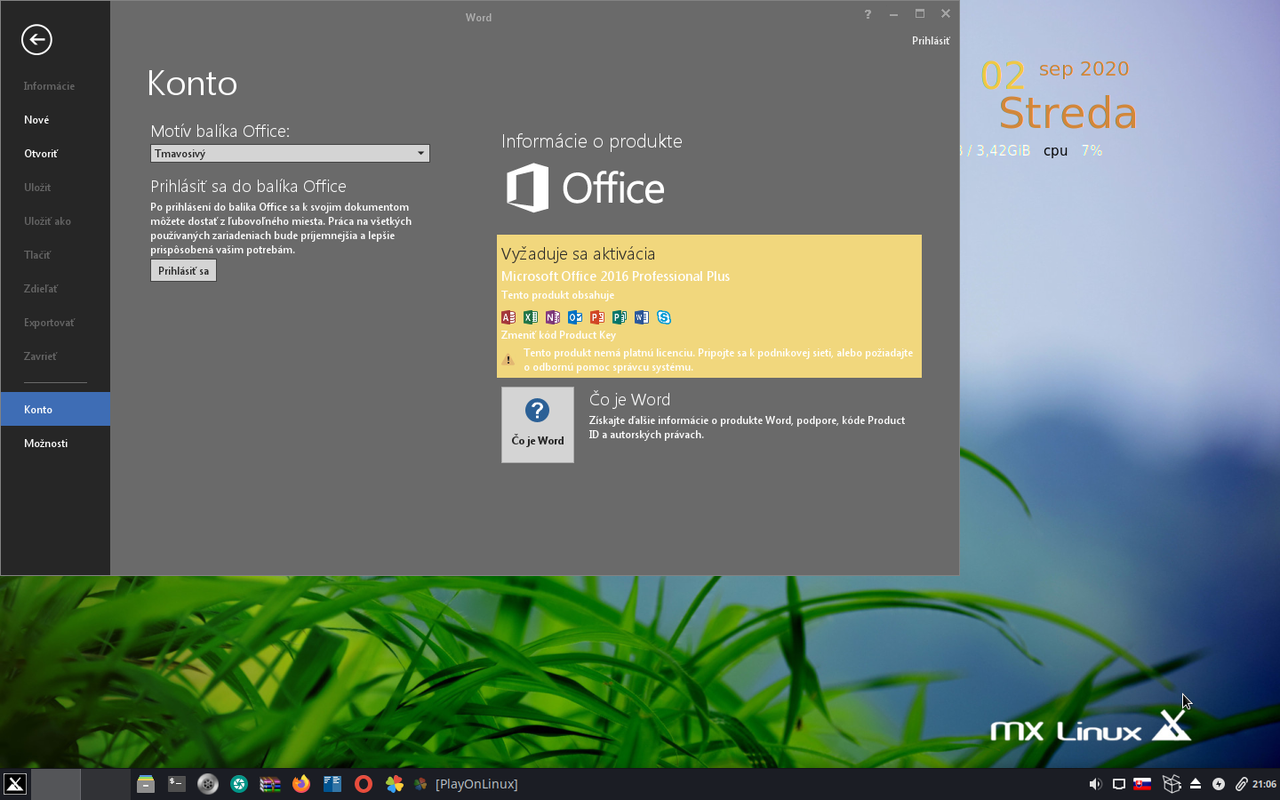Click the colorful clover launcher in taskbar
Viewport: 1280px width, 800px height.
tap(394, 784)
